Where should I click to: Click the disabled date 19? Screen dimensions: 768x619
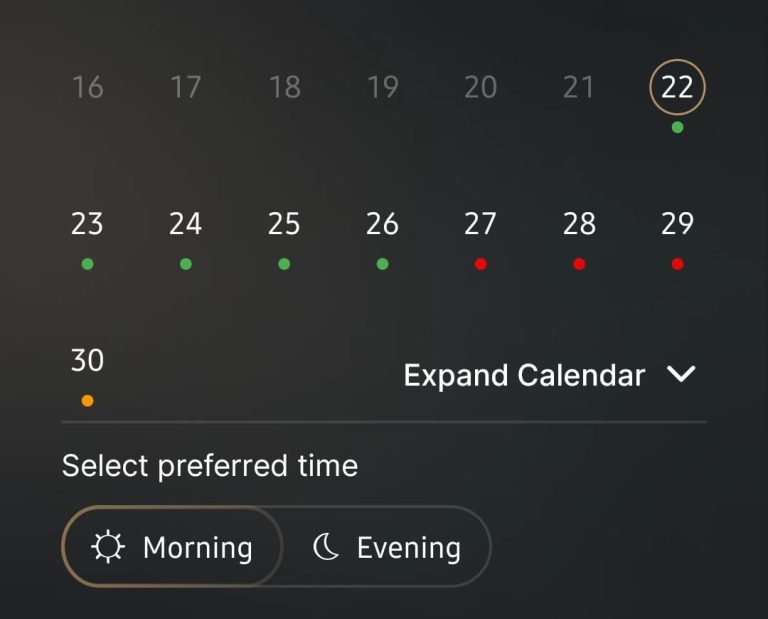(x=383, y=87)
